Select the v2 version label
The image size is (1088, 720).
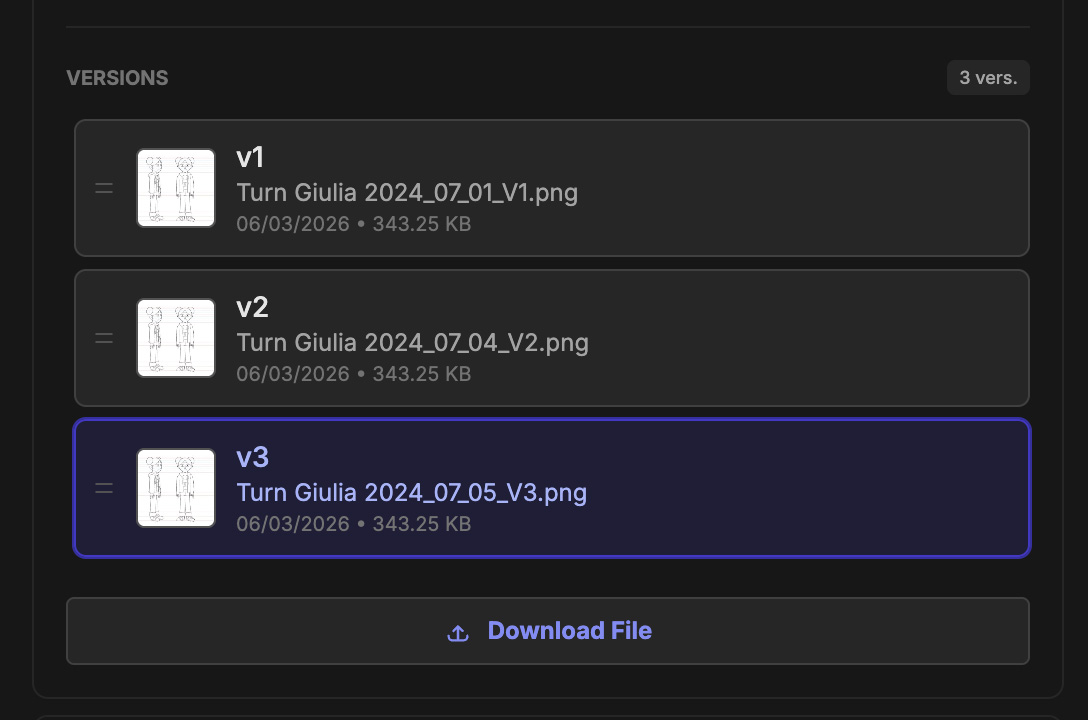pos(252,308)
